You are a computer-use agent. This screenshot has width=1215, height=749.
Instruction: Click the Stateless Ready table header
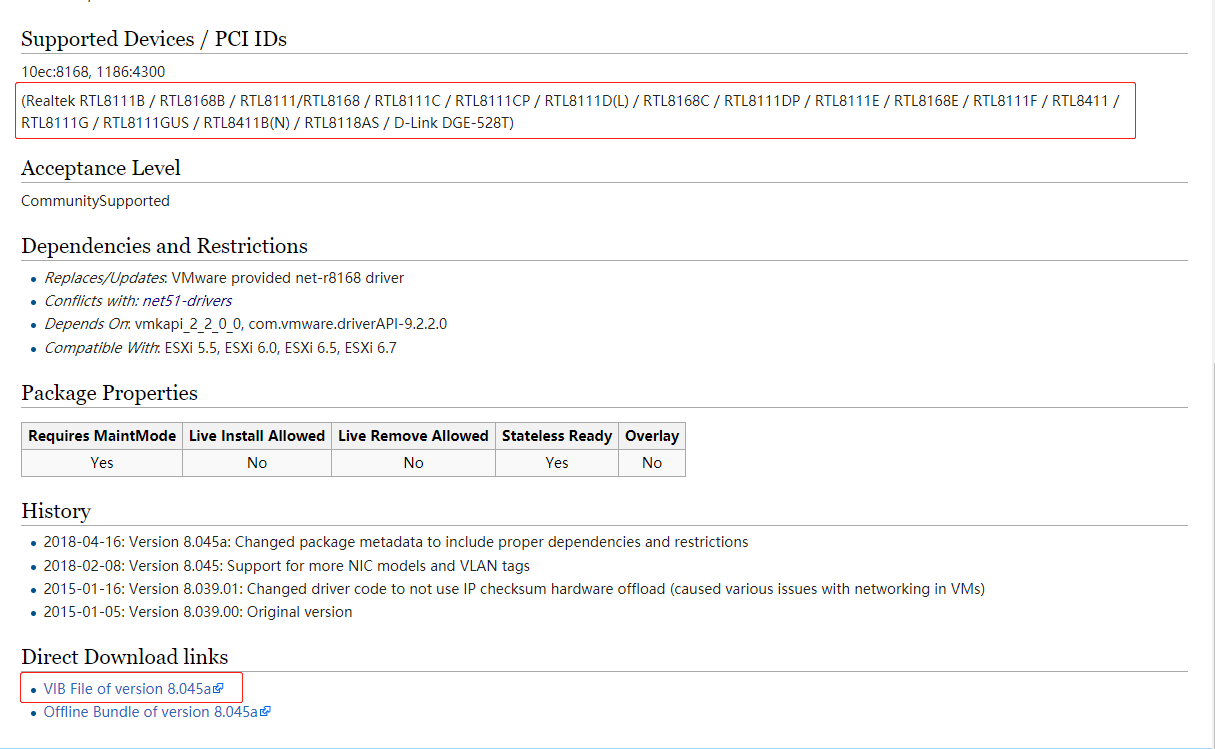point(557,436)
